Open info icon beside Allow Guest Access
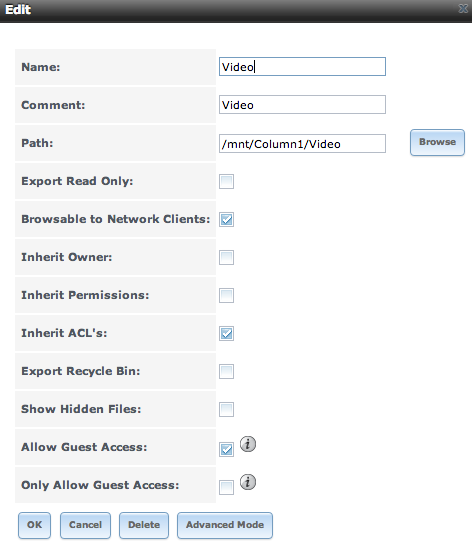Image resolution: width=472 pixels, height=549 pixels. coord(248,444)
